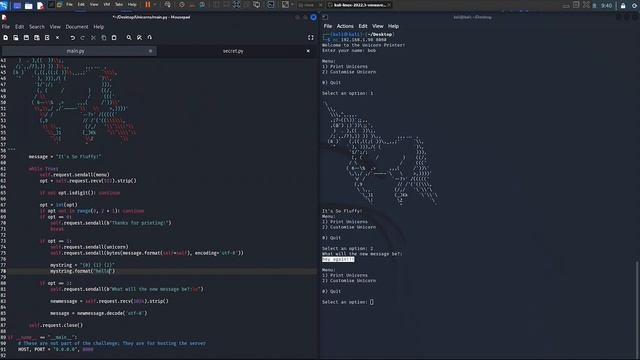Open the VMware Tabs menu
The image size is (640, 360).
pos(119,4)
